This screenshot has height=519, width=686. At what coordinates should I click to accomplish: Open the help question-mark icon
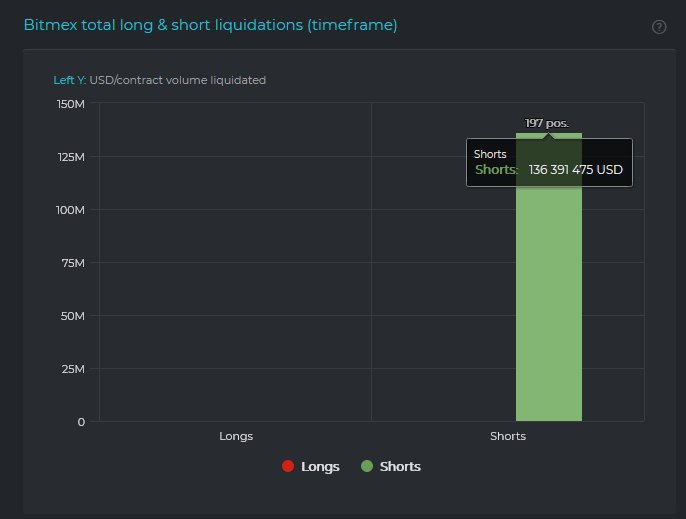coord(659,27)
